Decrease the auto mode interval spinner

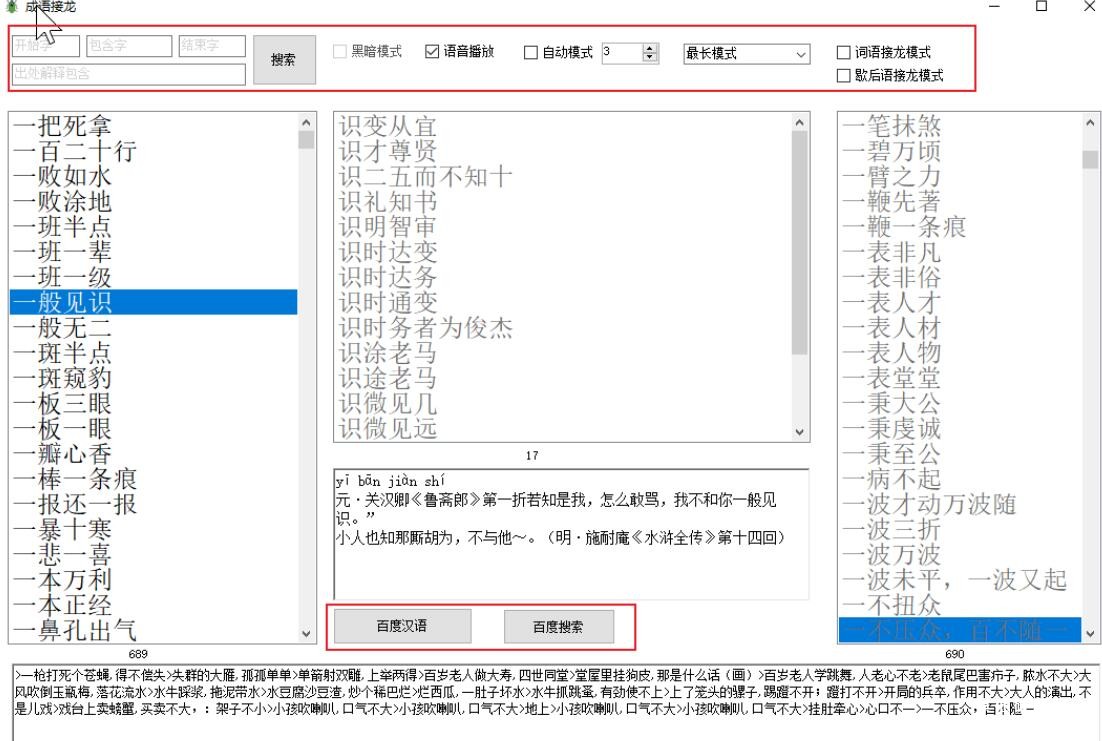point(650,58)
